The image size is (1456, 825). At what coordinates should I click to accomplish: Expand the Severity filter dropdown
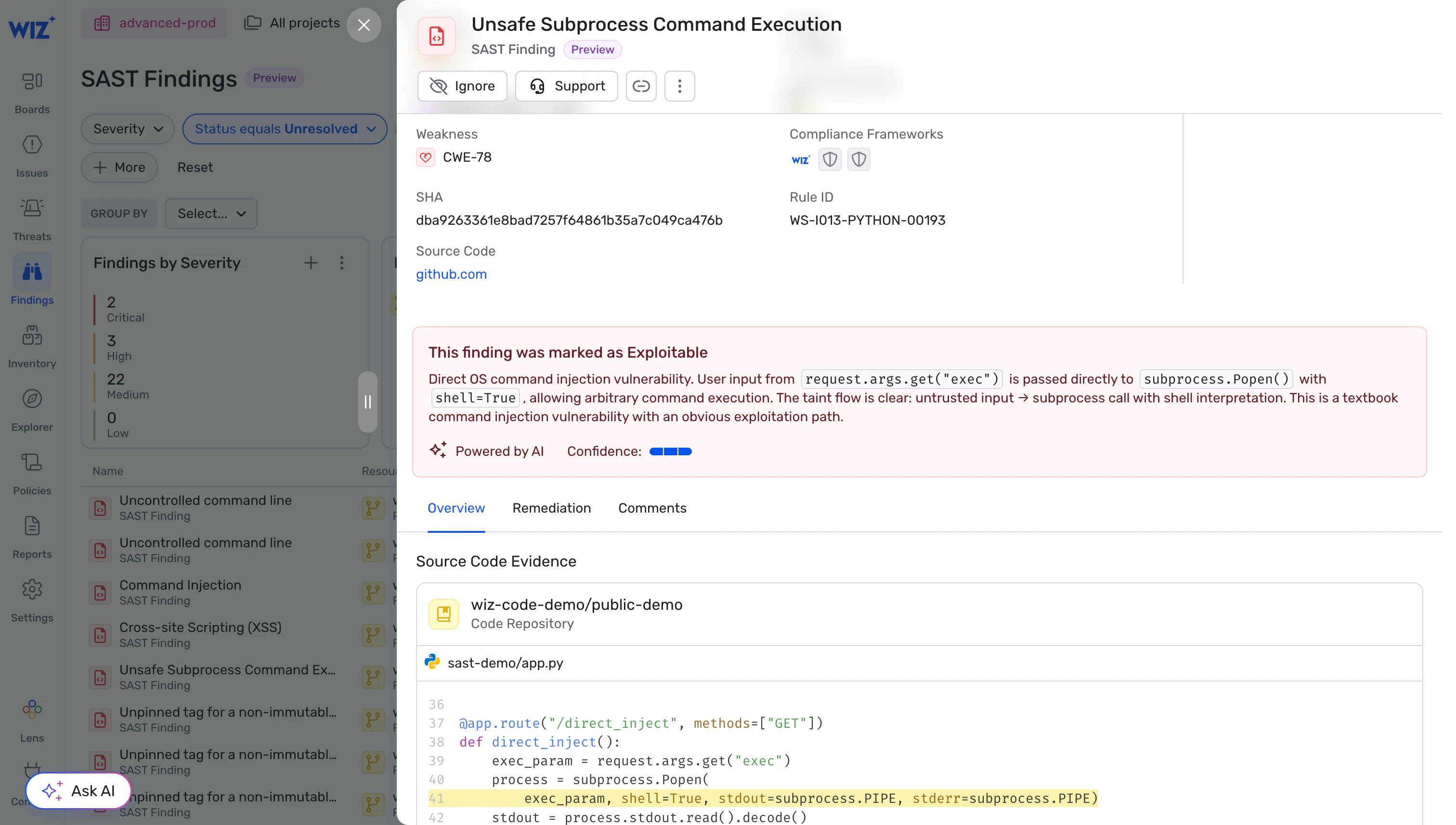pyautogui.click(x=128, y=129)
